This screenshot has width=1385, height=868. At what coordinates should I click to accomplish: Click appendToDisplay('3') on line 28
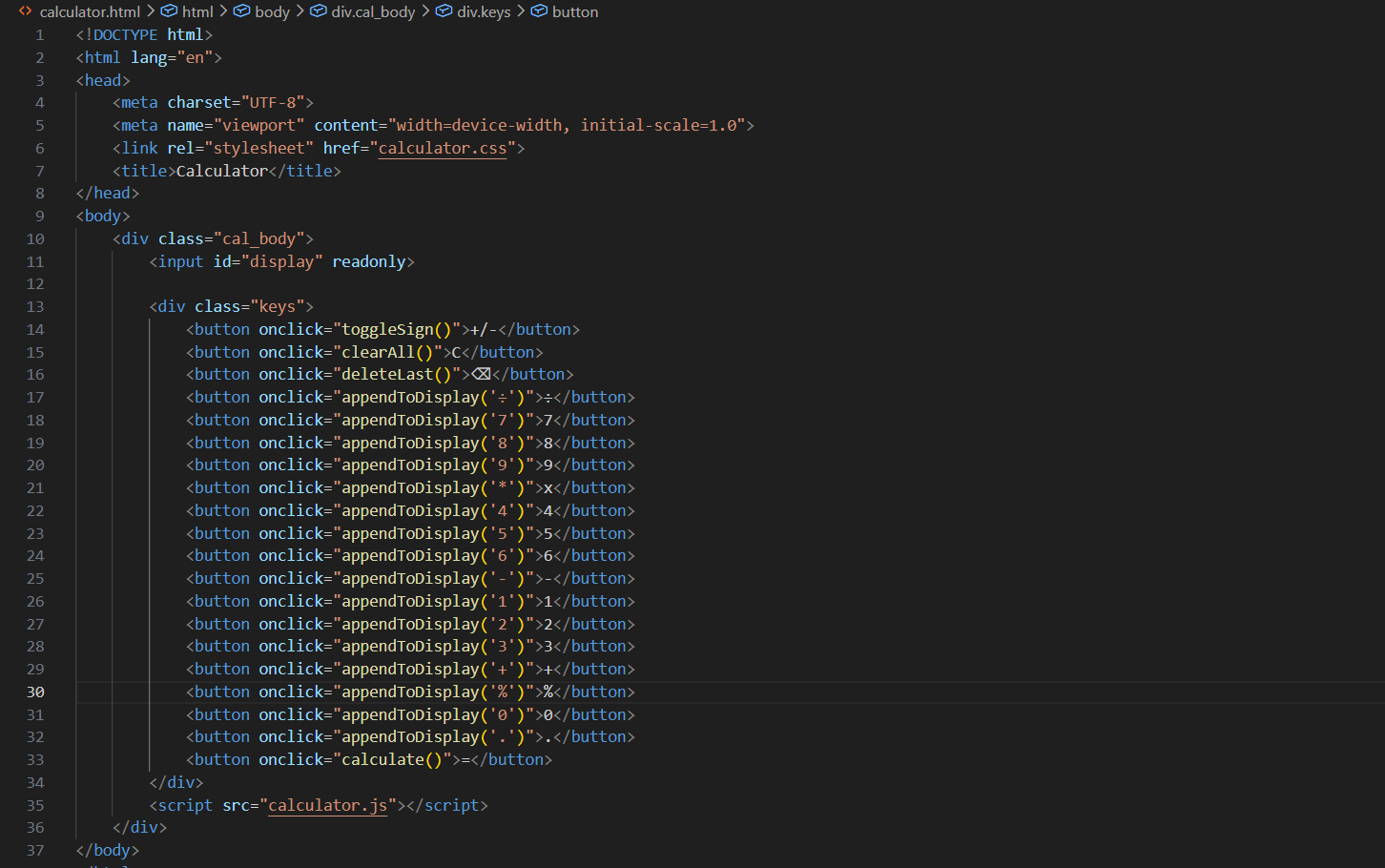(x=433, y=646)
